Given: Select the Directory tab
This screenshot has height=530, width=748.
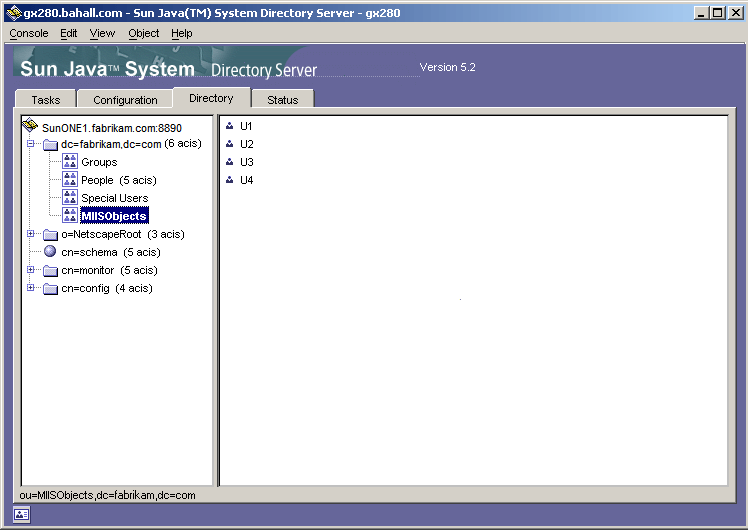Looking at the screenshot, I should pyautogui.click(x=211, y=98).
